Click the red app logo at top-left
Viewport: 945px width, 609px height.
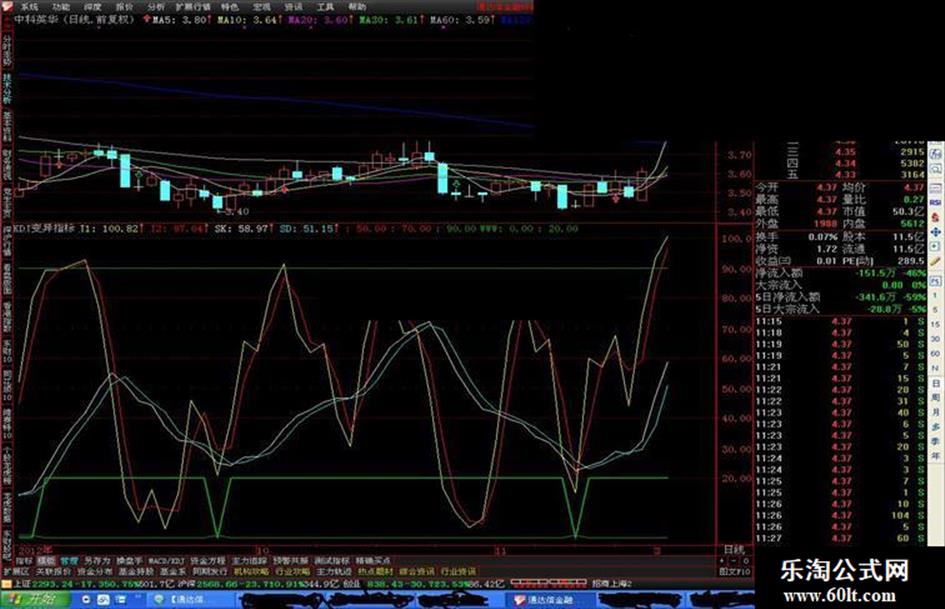7,6
